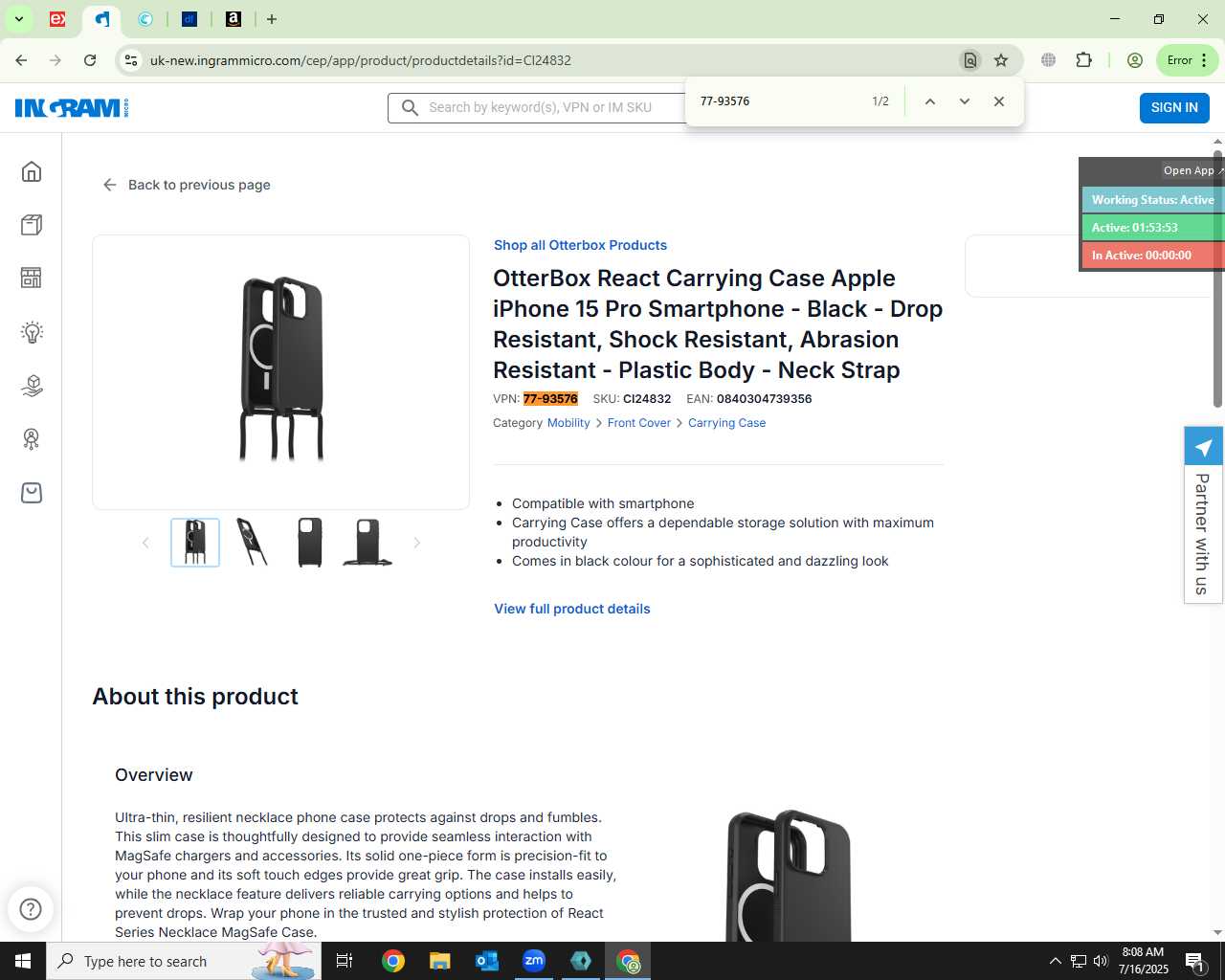
Task: Open the lightbulb solutions icon in sidebar
Action: point(32,332)
